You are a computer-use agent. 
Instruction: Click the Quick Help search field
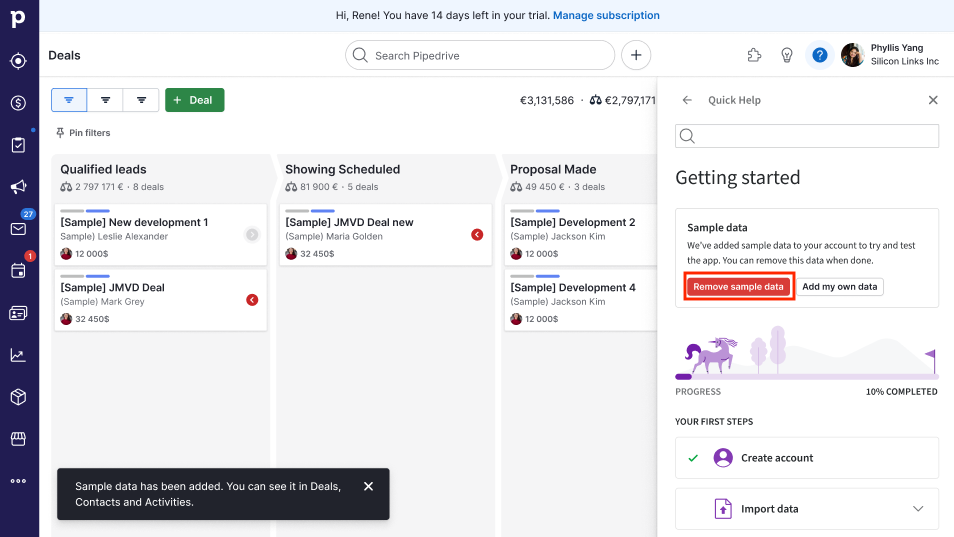807,136
